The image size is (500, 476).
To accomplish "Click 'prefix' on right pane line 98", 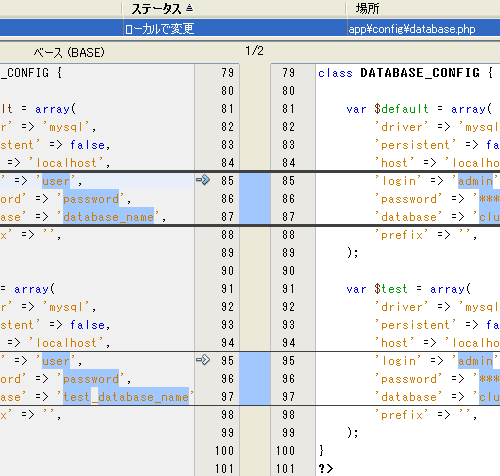I will point(402,415).
